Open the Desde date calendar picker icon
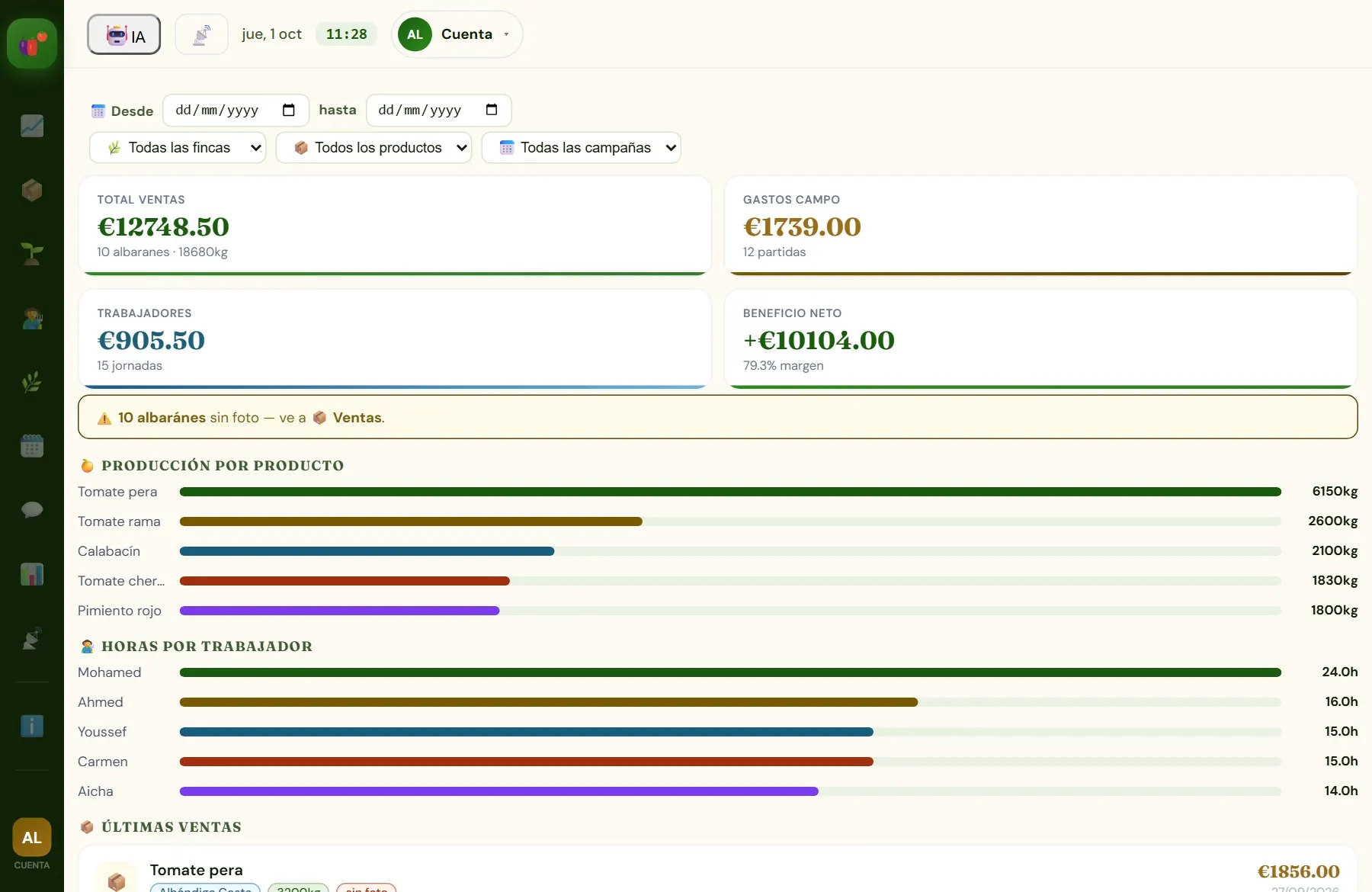This screenshot has width=1372, height=892. [x=289, y=110]
